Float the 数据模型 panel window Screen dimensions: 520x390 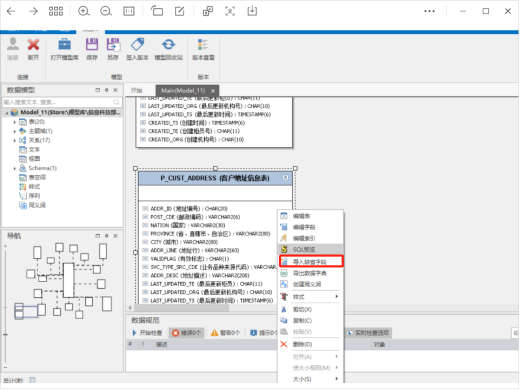point(98,90)
